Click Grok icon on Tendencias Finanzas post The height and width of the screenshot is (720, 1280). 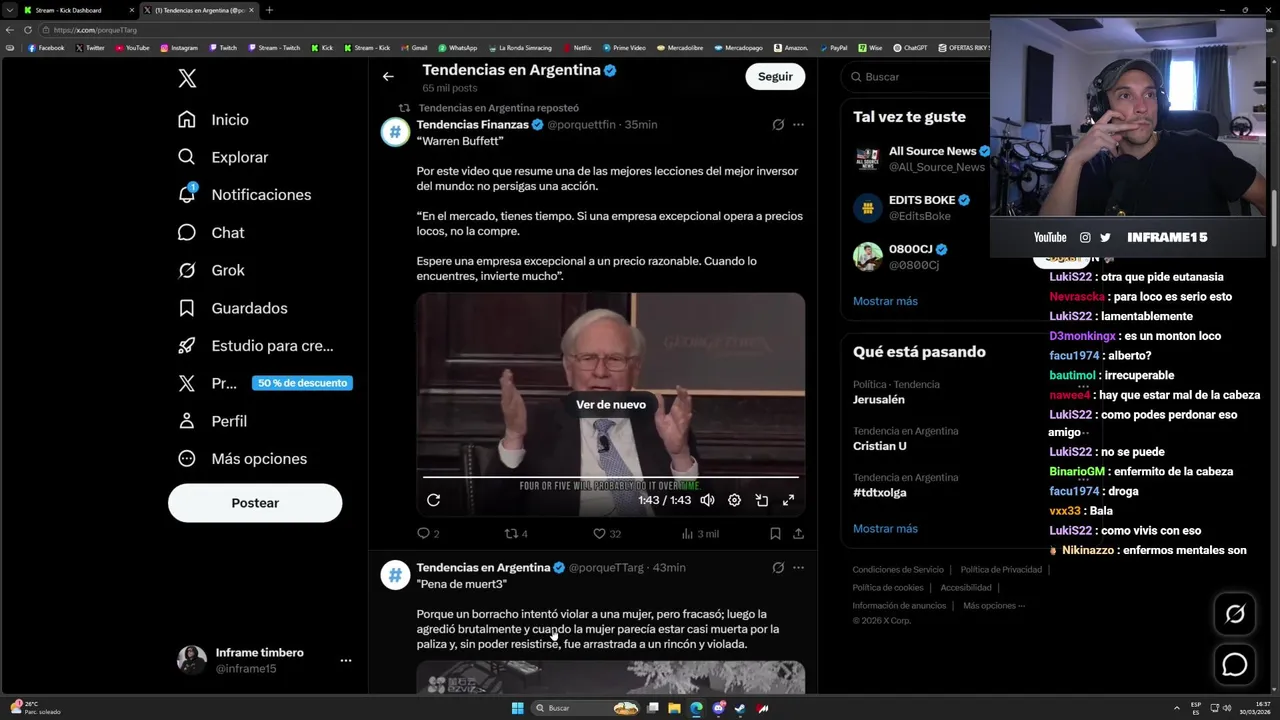(x=778, y=125)
